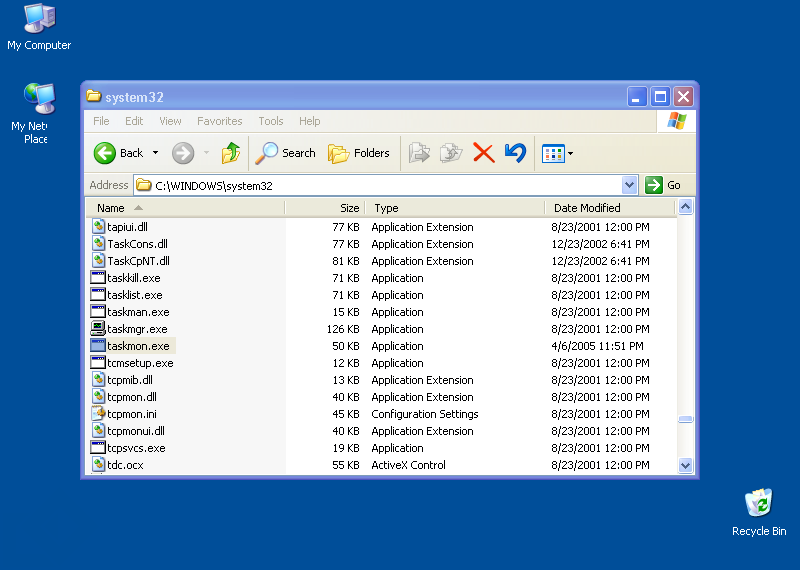
Task: Click the ActiveX Control type cell
Action: click(x=408, y=465)
